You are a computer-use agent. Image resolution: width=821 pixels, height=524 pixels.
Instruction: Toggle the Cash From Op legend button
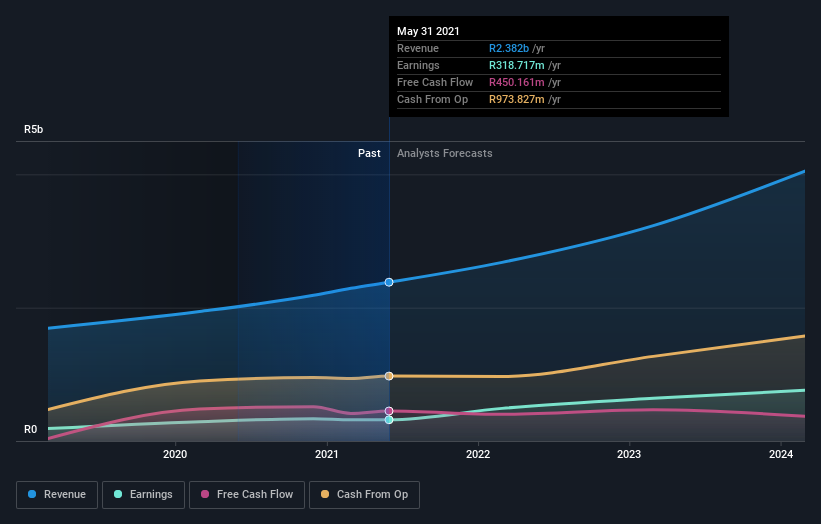coord(364,495)
